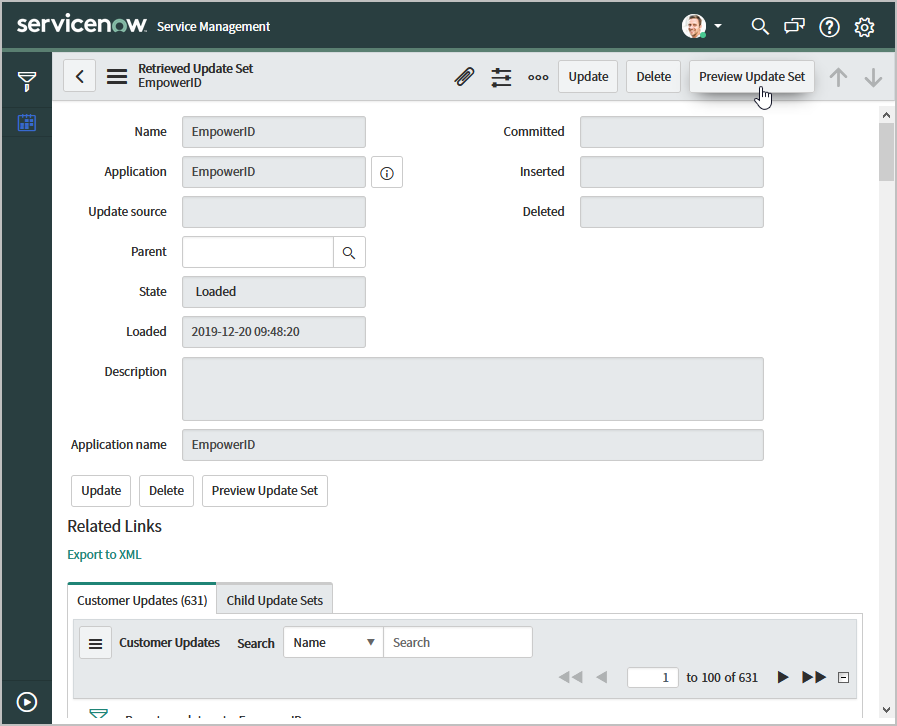
Task: Click into the Customer Updates Search field
Action: click(x=457, y=642)
